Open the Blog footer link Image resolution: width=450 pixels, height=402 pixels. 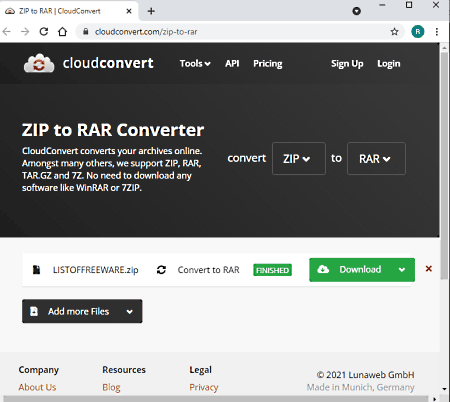coord(111,387)
